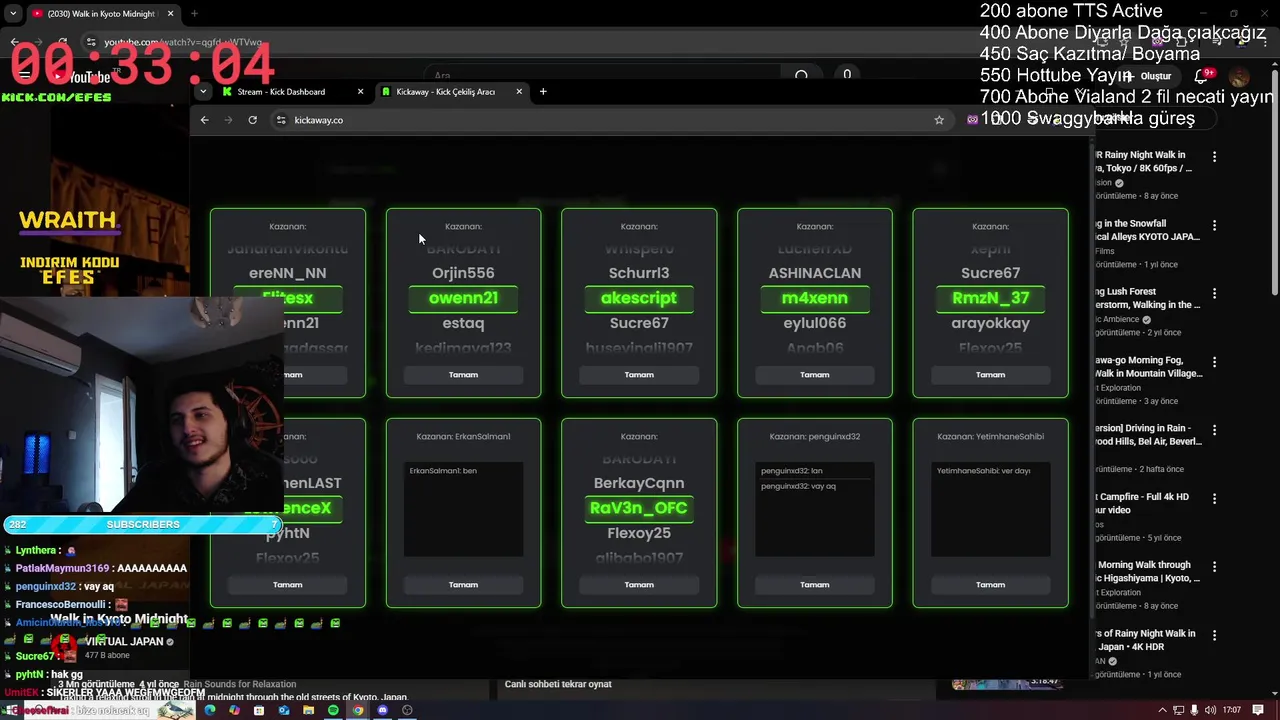
Task: Click Tamam on the m4xenn winner card
Action: [x=815, y=375]
